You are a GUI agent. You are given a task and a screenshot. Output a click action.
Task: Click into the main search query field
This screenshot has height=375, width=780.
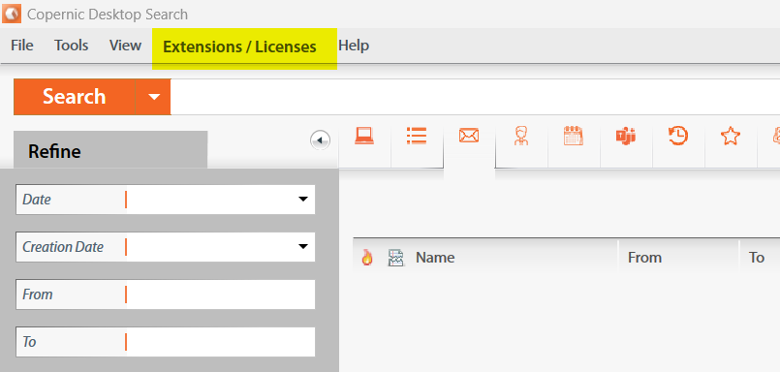click(475, 96)
